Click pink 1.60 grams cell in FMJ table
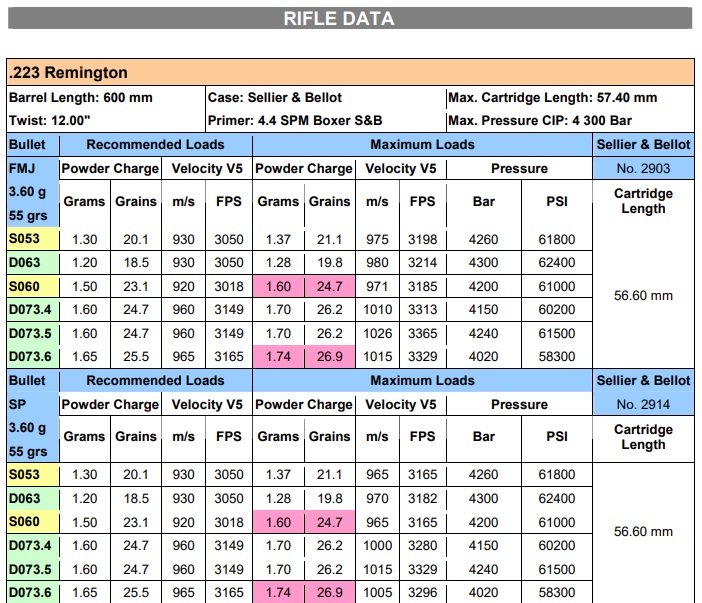 click(x=278, y=287)
